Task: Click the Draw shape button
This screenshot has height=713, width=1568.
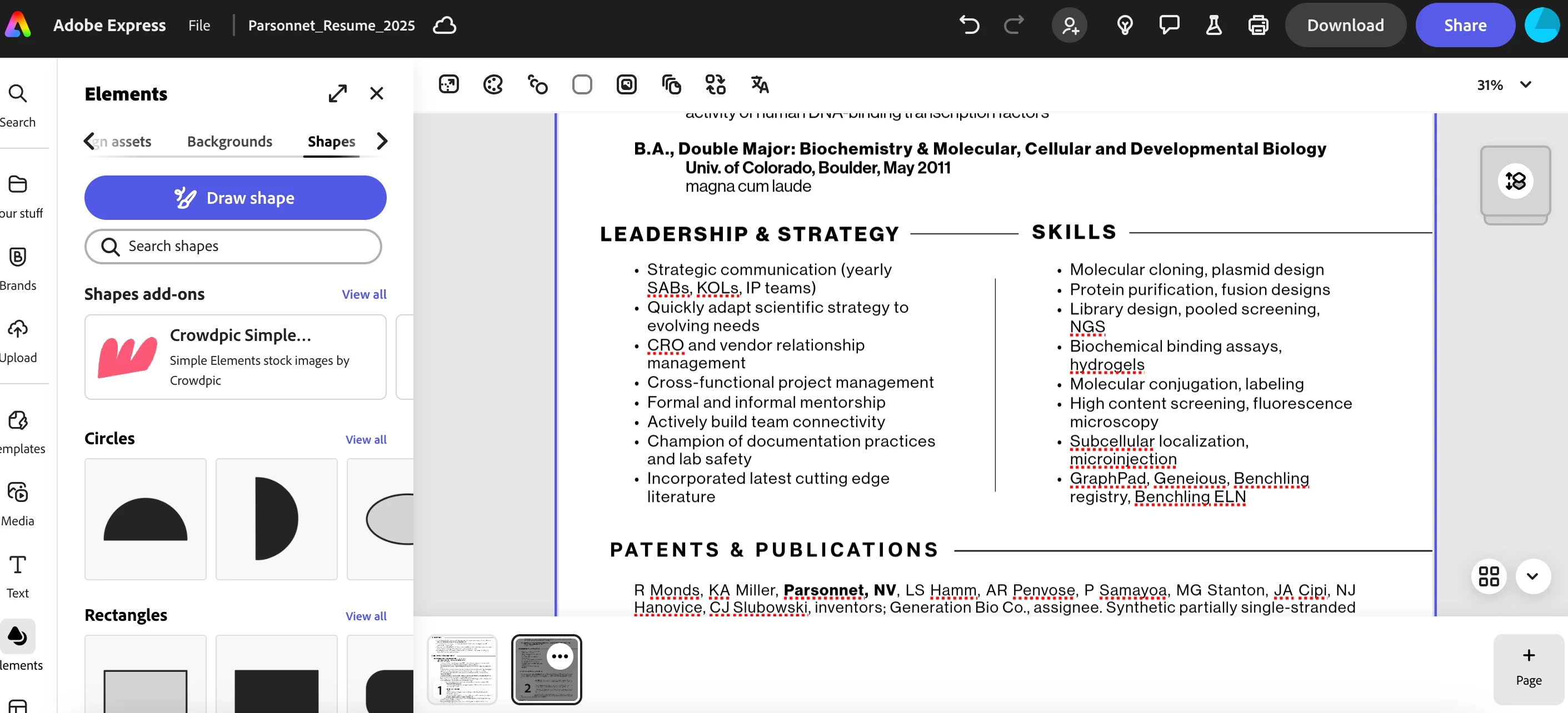Action: point(235,198)
